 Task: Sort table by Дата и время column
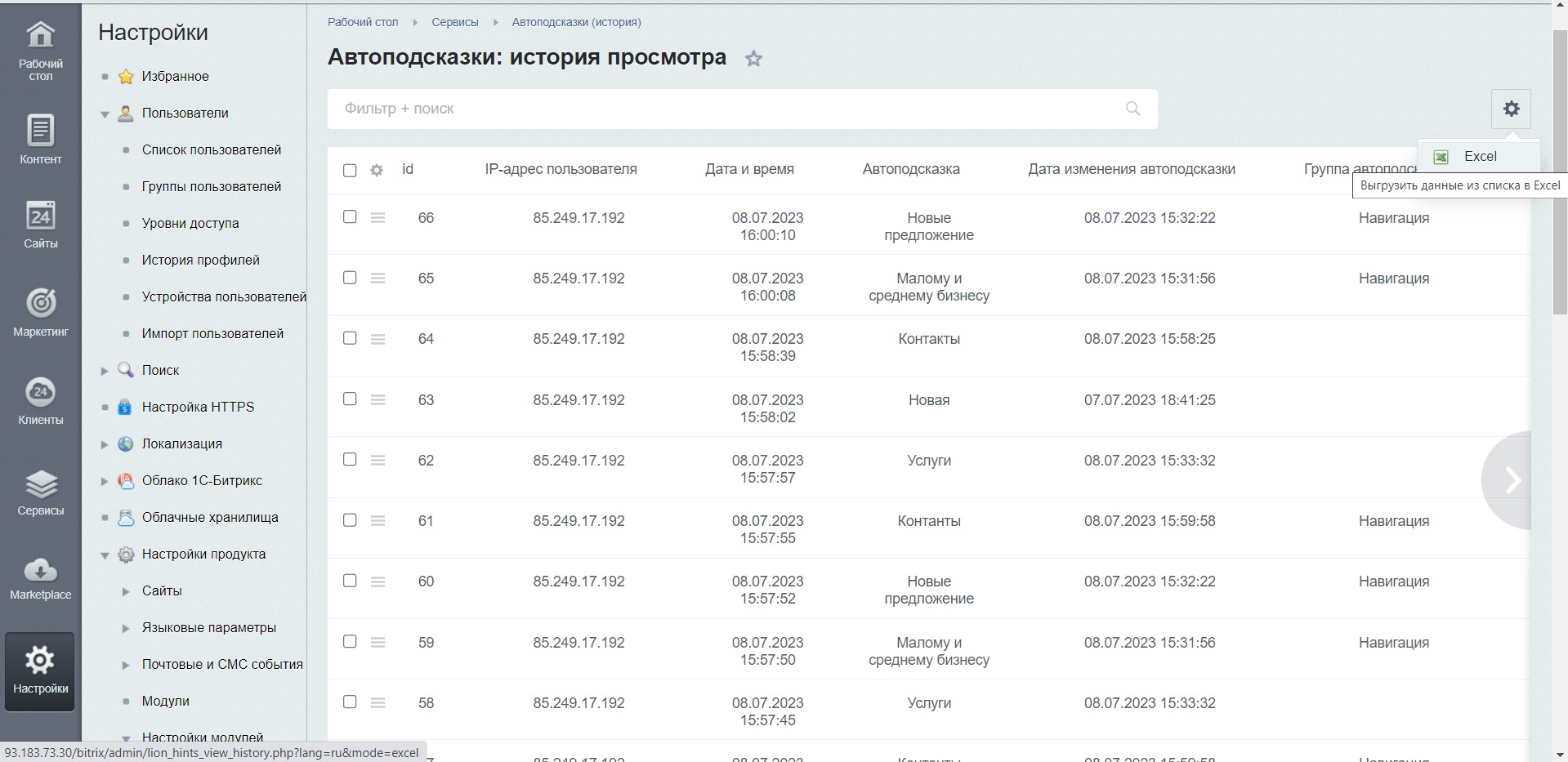pos(749,170)
